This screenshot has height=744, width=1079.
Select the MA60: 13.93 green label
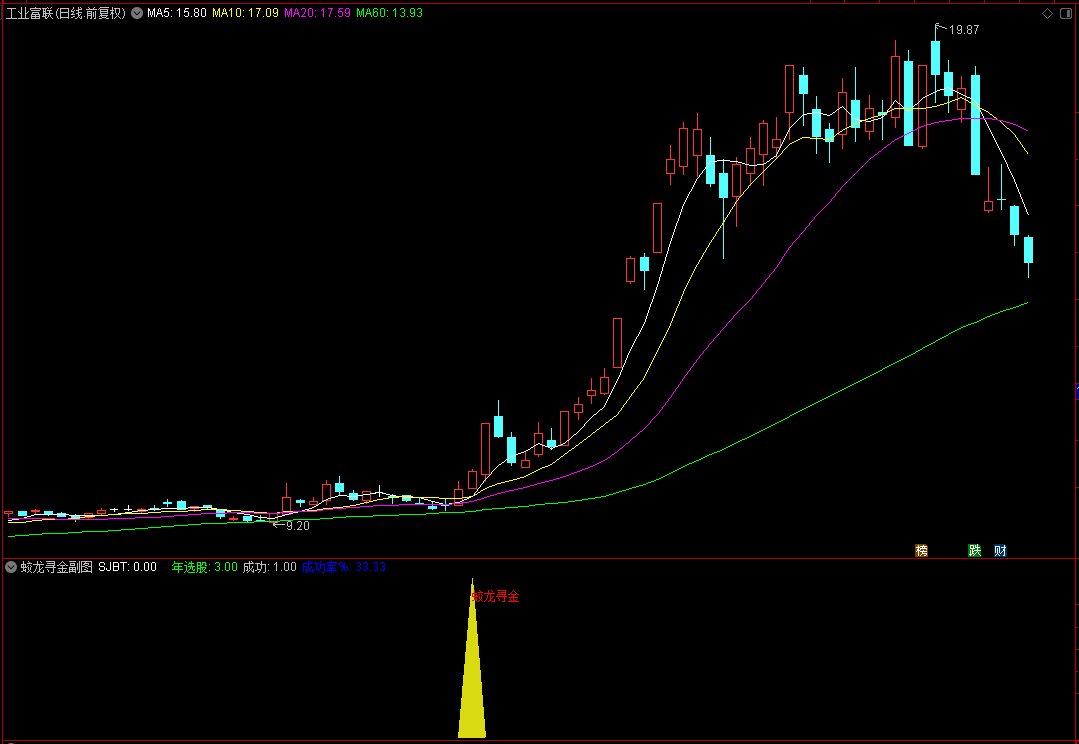pos(389,13)
